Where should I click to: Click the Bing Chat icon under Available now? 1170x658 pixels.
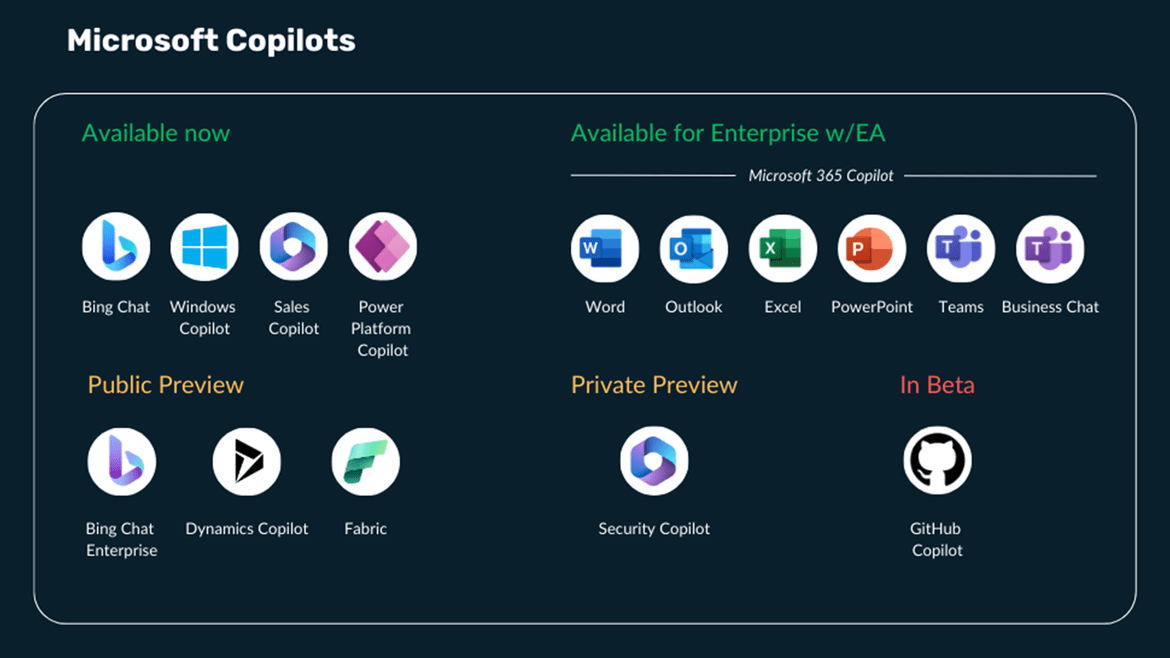click(x=116, y=247)
